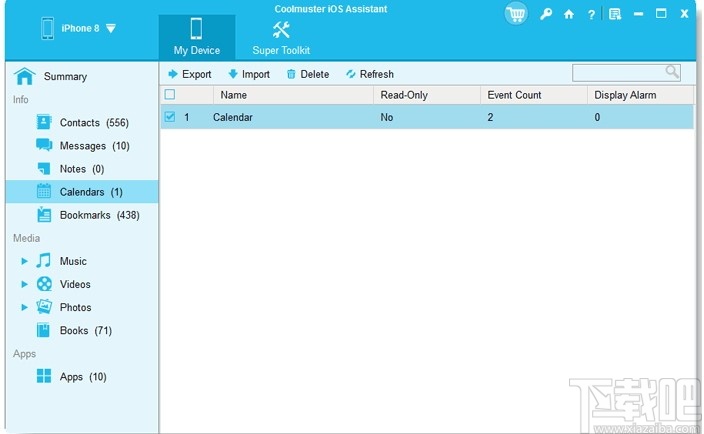Image resolution: width=704 pixels, height=434 pixels.
Task: Open Books (71) in sidebar
Action: tap(86, 330)
